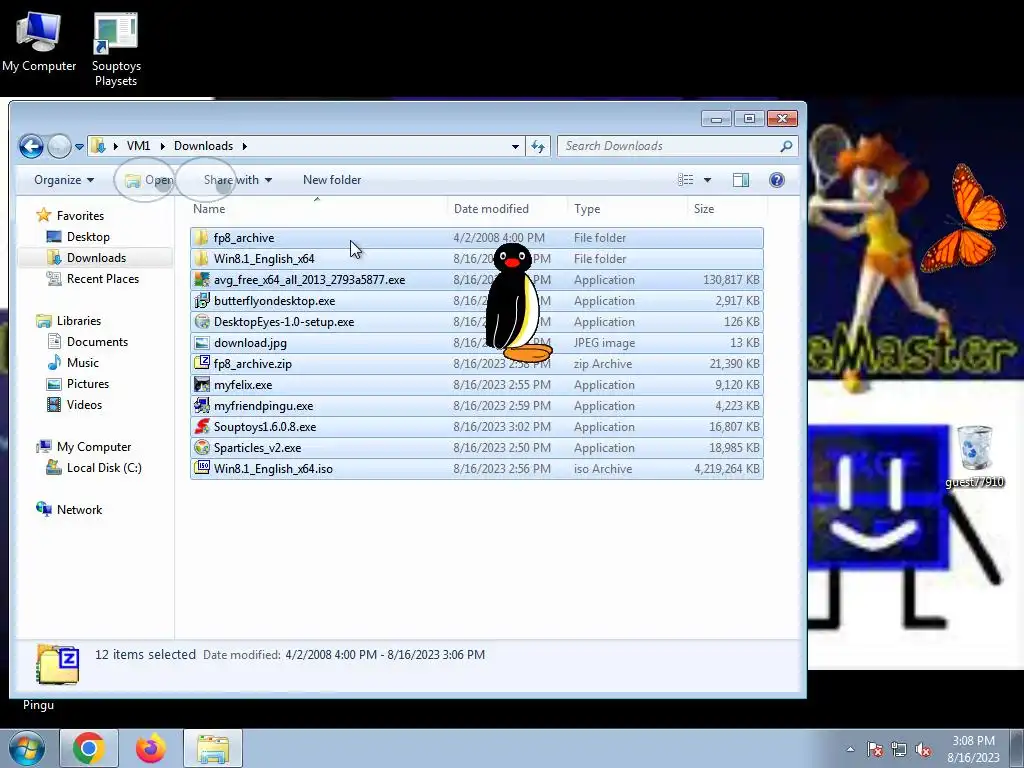This screenshot has width=1024, height=768.
Task: Click the Windows Explorer taskbar button
Action: tap(213, 748)
